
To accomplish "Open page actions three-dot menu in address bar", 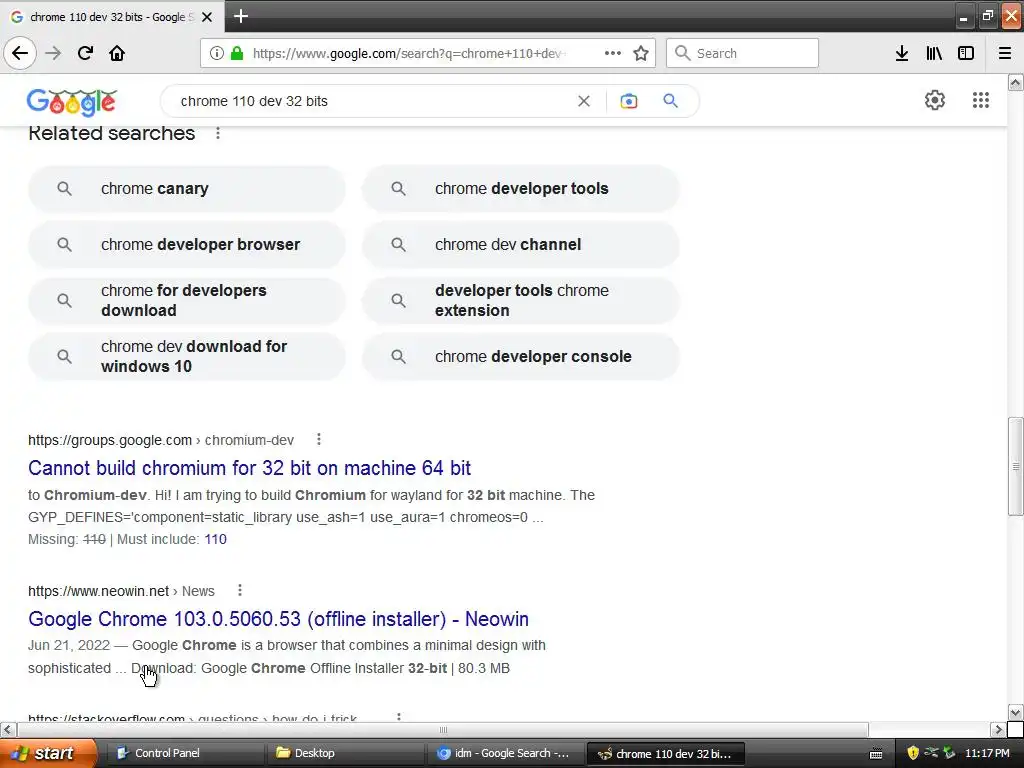I will tap(613, 53).
